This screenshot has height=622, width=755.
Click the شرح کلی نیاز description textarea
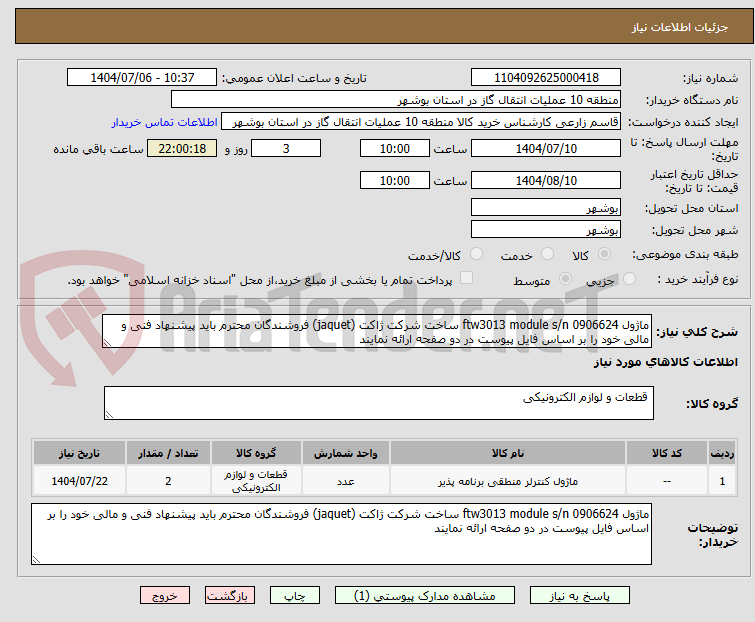(377, 331)
